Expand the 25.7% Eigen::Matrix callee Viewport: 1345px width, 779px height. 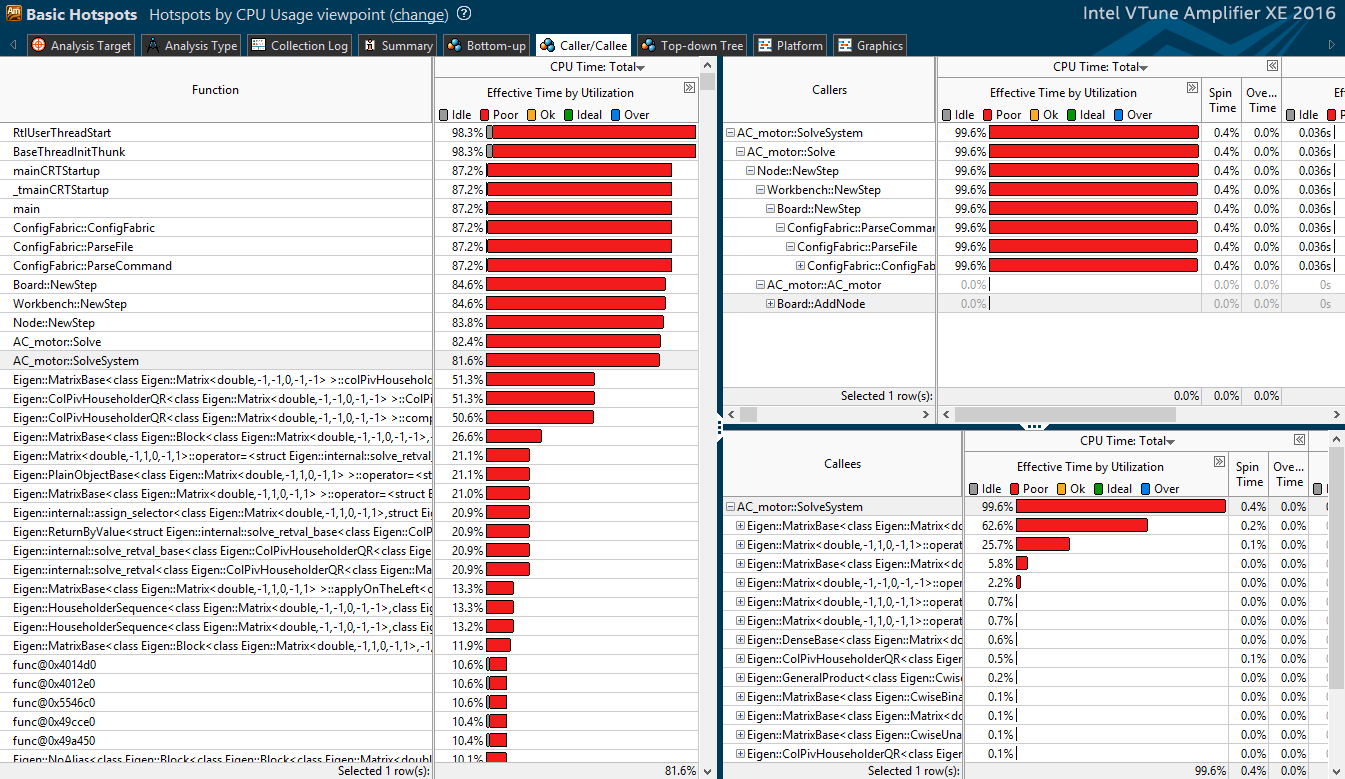point(740,545)
